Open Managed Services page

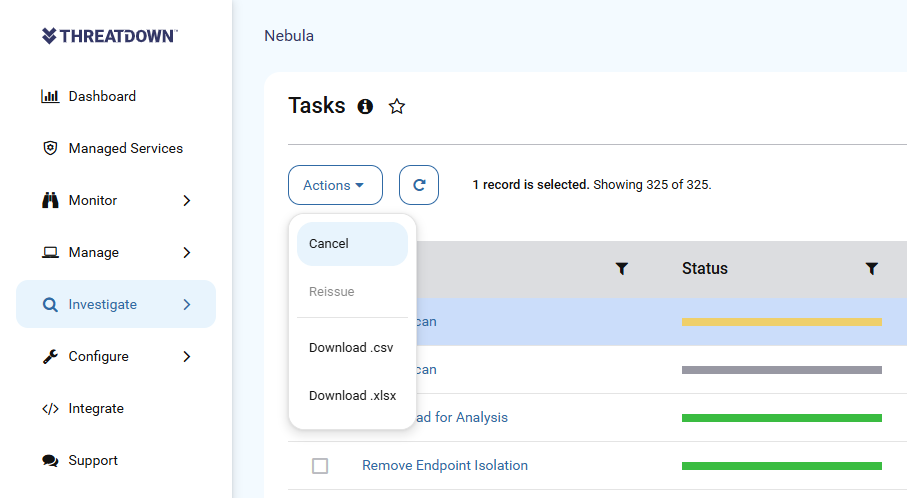[x=126, y=148]
